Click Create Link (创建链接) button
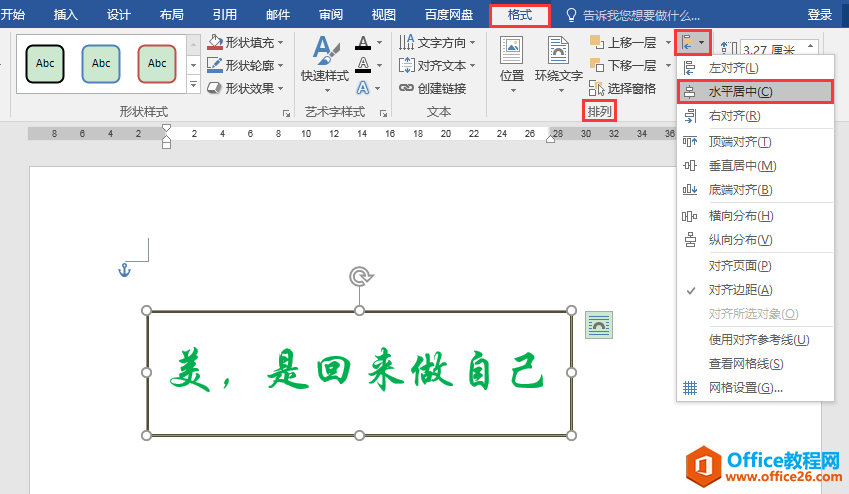The height and width of the screenshot is (494, 849). 433,88
